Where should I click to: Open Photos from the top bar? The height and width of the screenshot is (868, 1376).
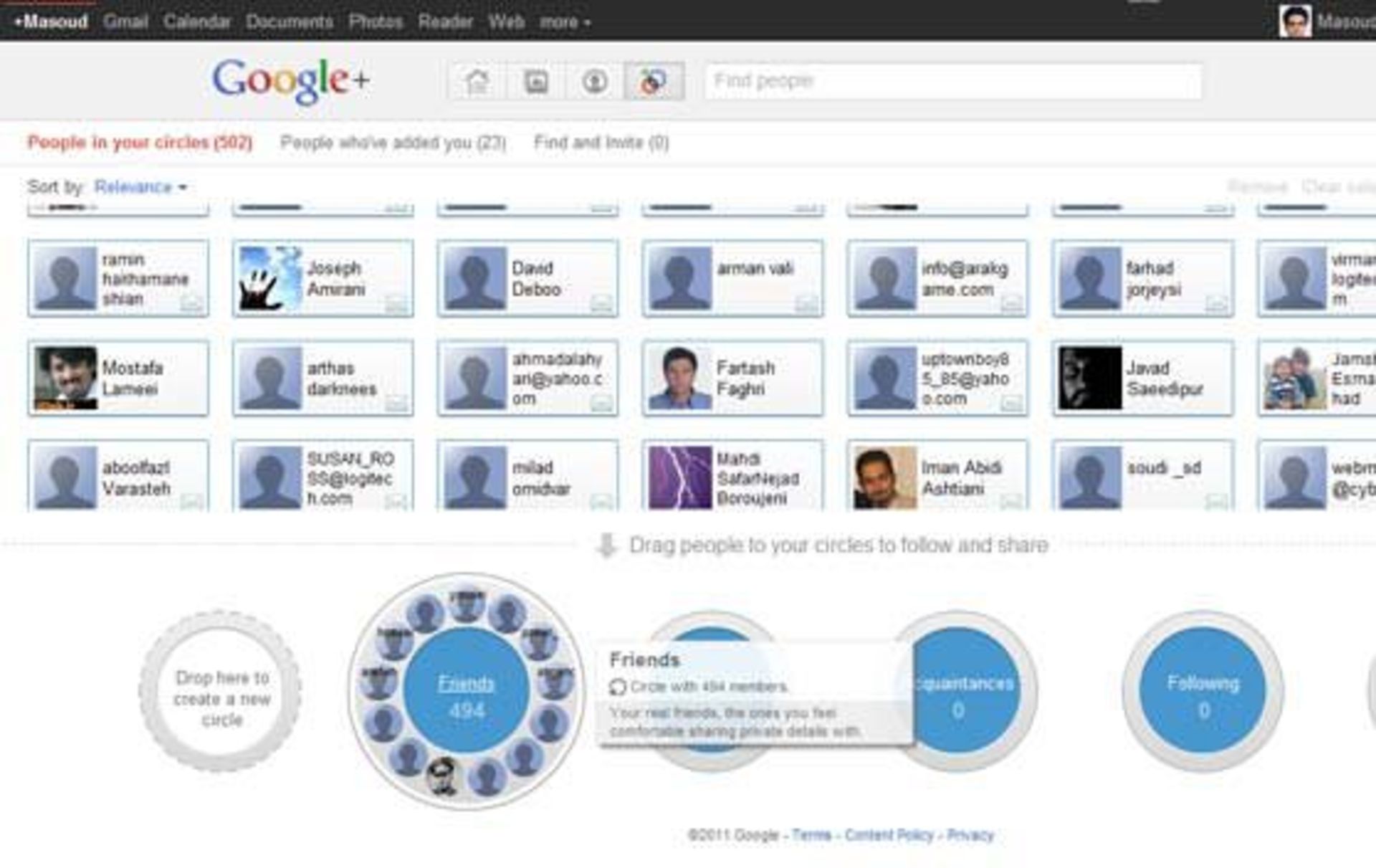pos(376,22)
